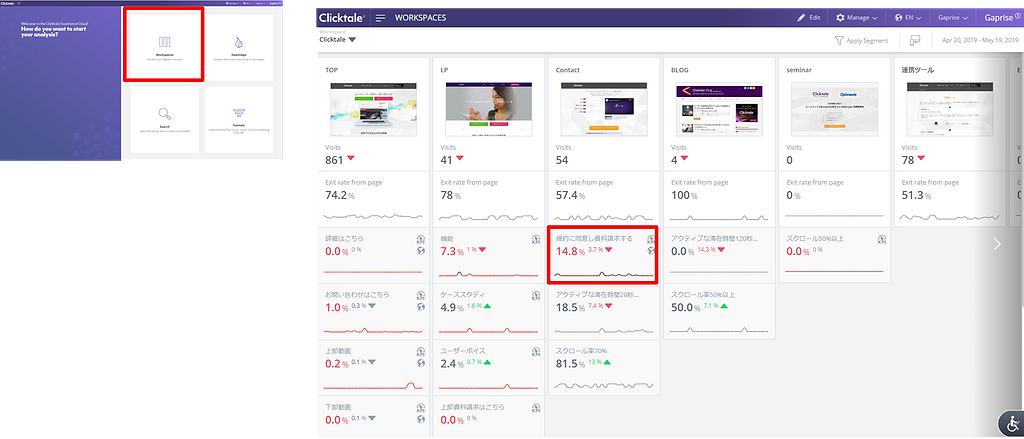The image size is (1024, 439).
Task: Click device view icon beside date range
Action: point(915,41)
